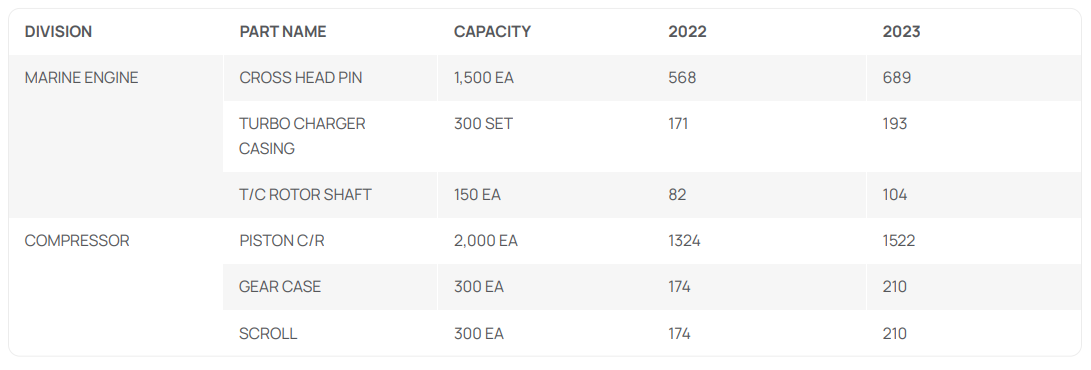Click the 568 value under 2022
The image size is (1091, 370).
[x=682, y=78]
